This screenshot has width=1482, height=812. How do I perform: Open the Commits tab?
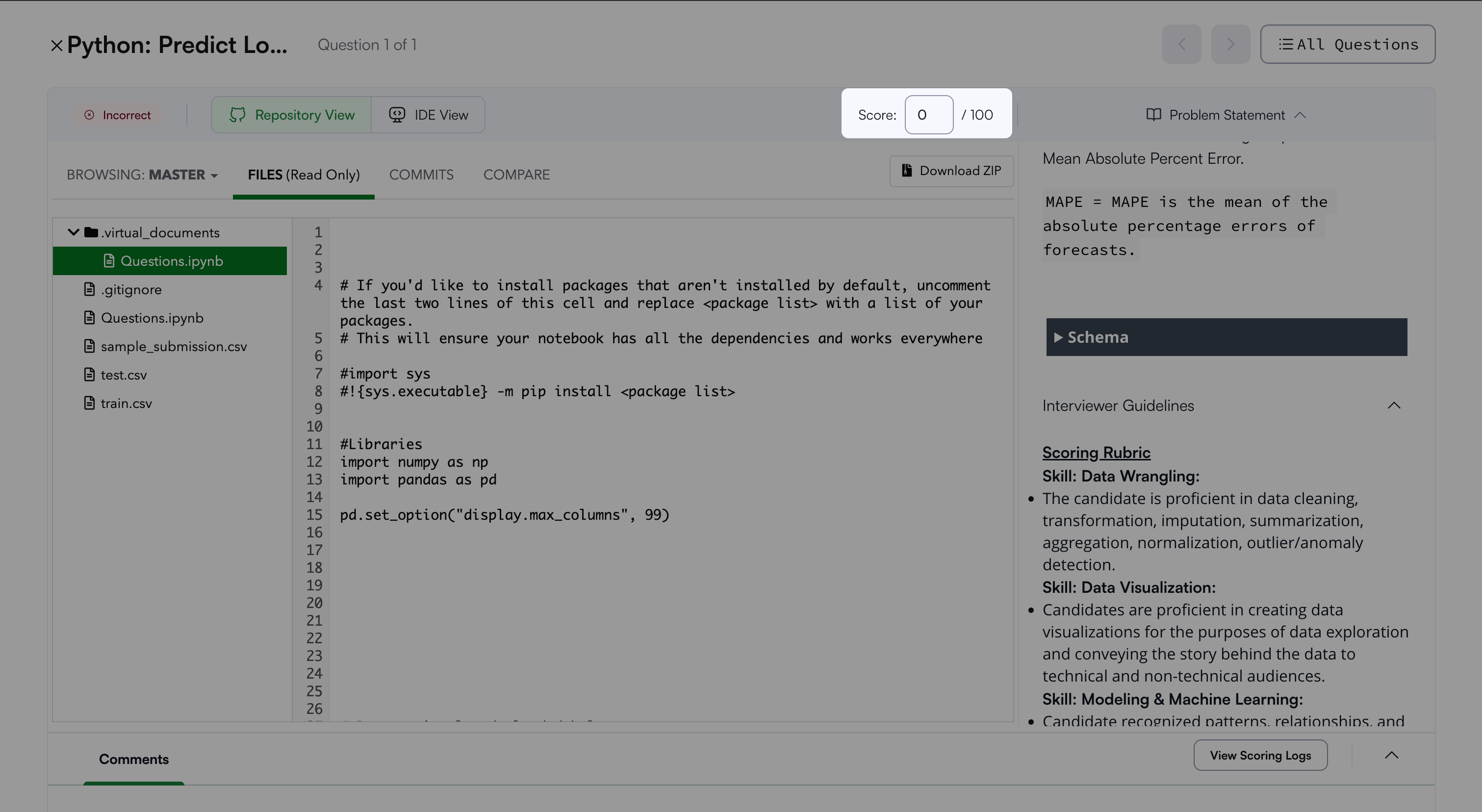pyautogui.click(x=421, y=175)
